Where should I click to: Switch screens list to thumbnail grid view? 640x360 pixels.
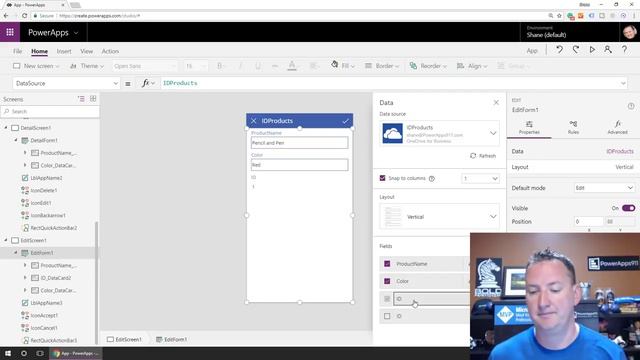pos(93,99)
